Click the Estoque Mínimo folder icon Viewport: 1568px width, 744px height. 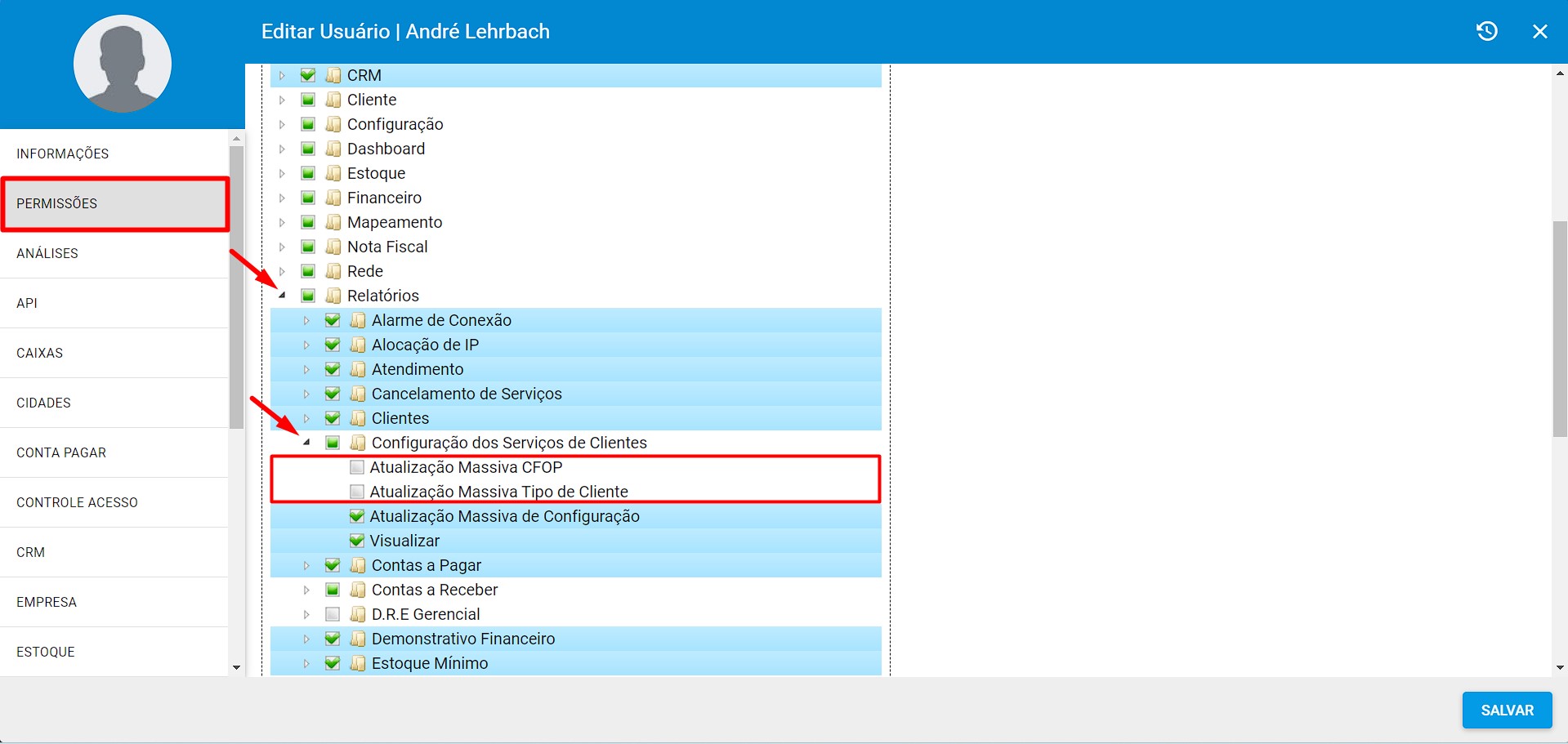[x=358, y=663]
